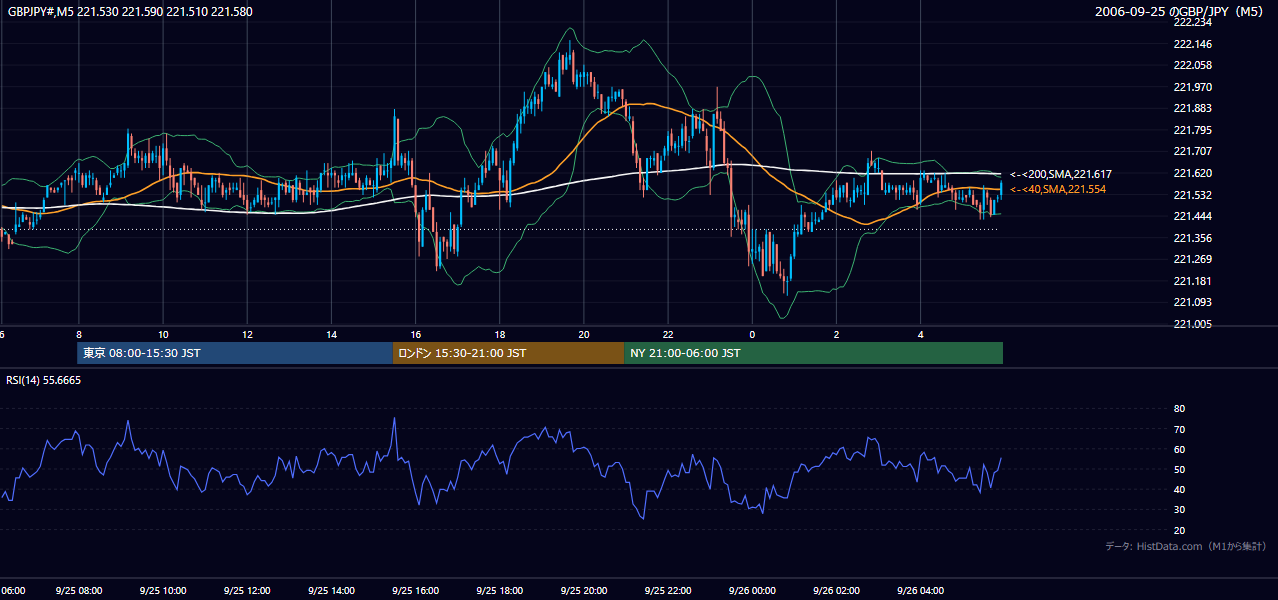Click the RSI scale value 80
Screen dimensions: 1278x600
coord(1179,409)
